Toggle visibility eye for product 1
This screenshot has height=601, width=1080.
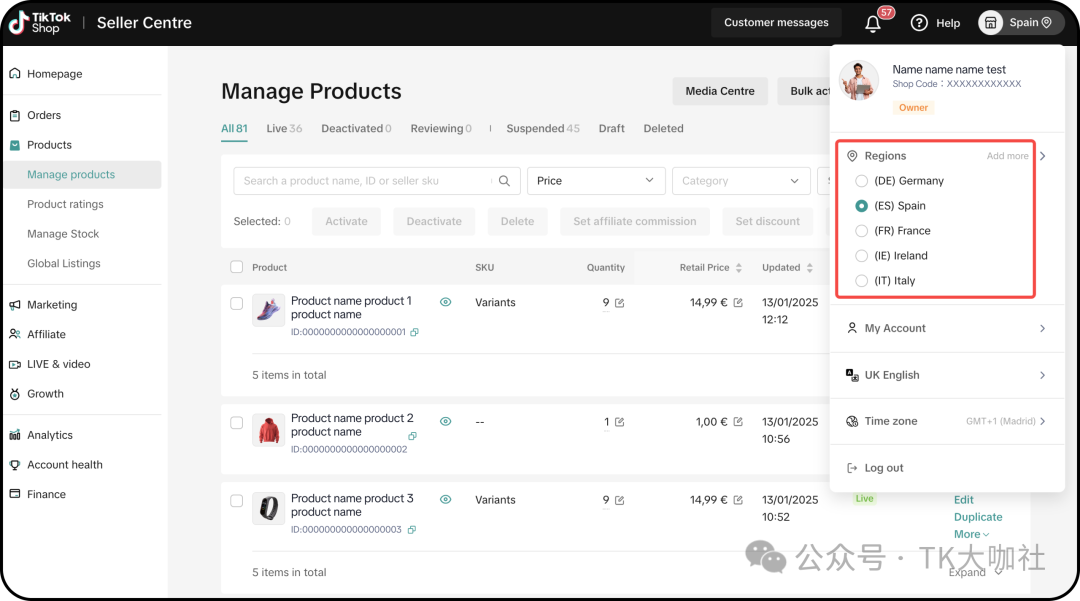click(x=446, y=302)
